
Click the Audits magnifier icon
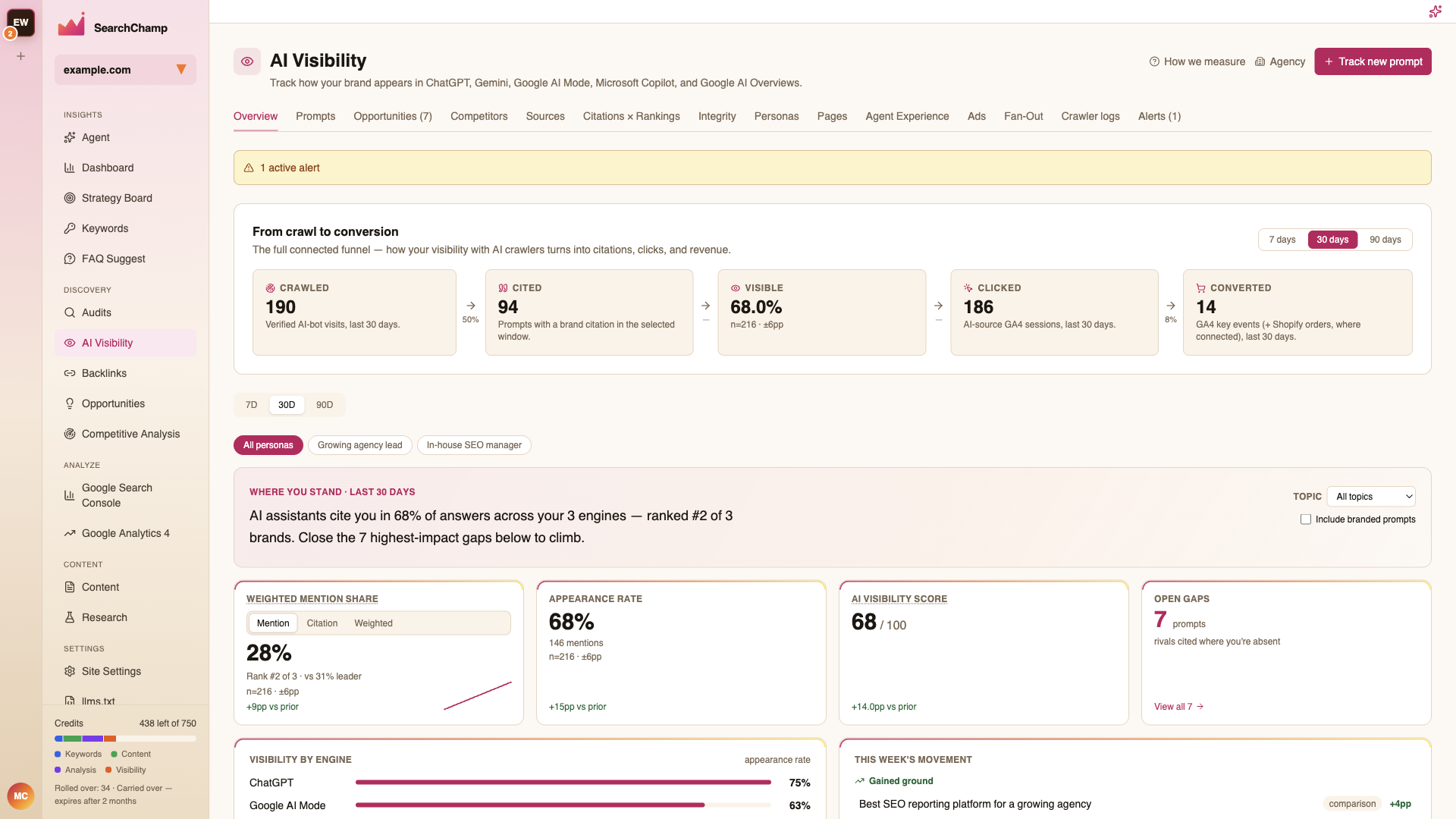coord(70,312)
